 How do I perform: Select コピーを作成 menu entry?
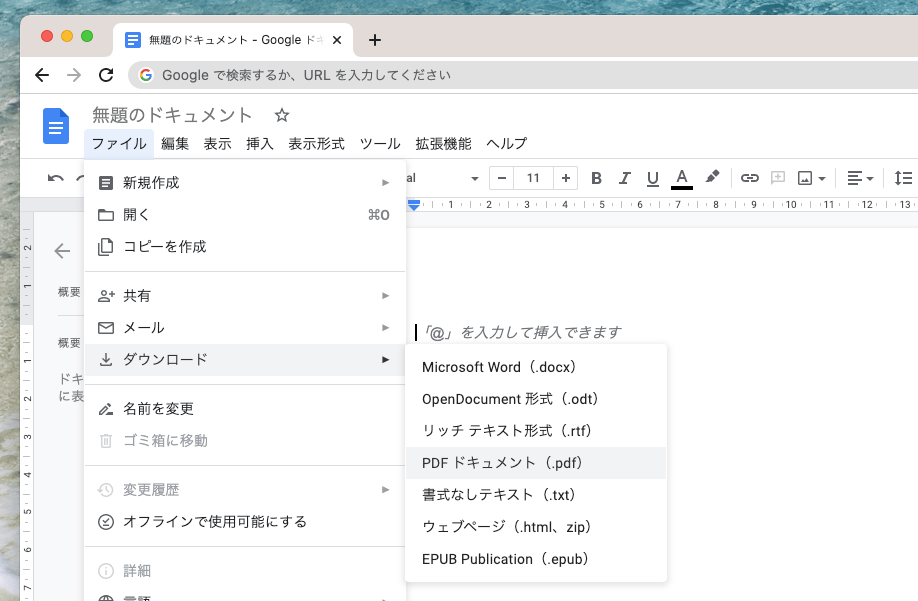click(x=245, y=246)
